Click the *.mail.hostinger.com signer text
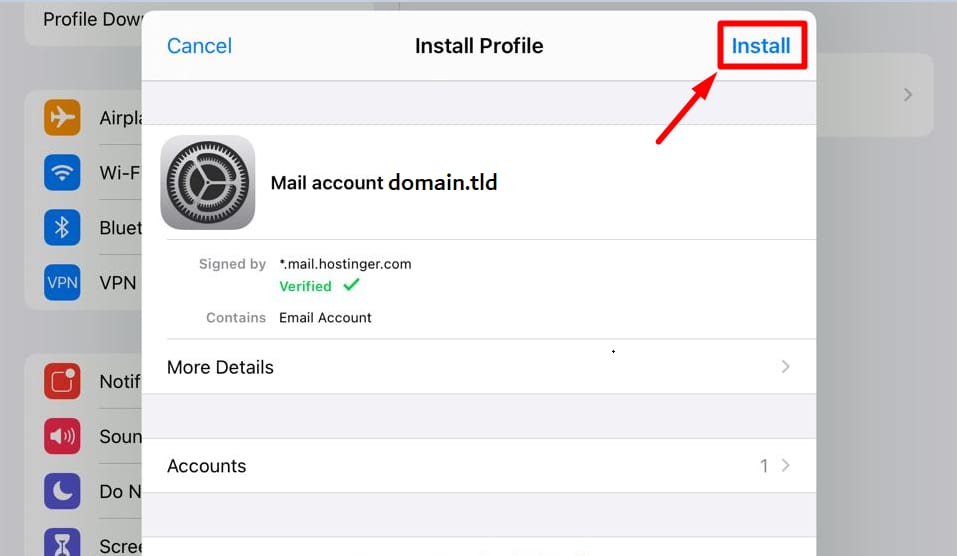Image resolution: width=957 pixels, height=556 pixels. 345,264
